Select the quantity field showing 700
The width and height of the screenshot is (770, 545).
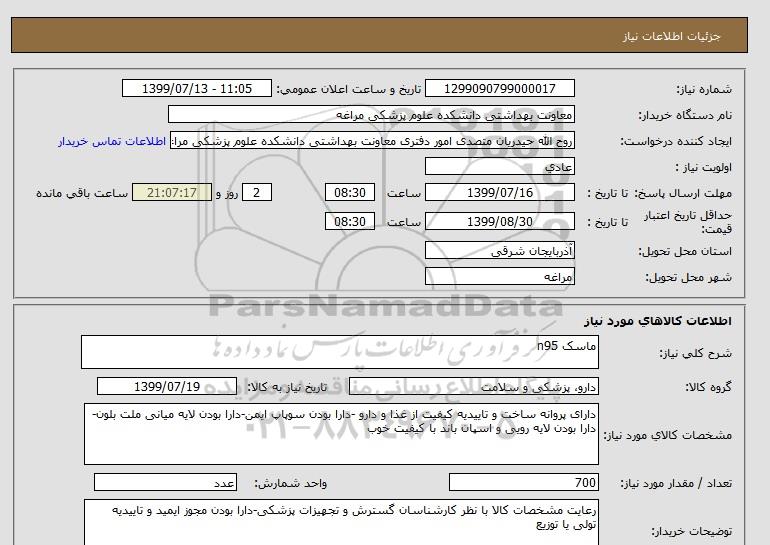click(x=523, y=483)
